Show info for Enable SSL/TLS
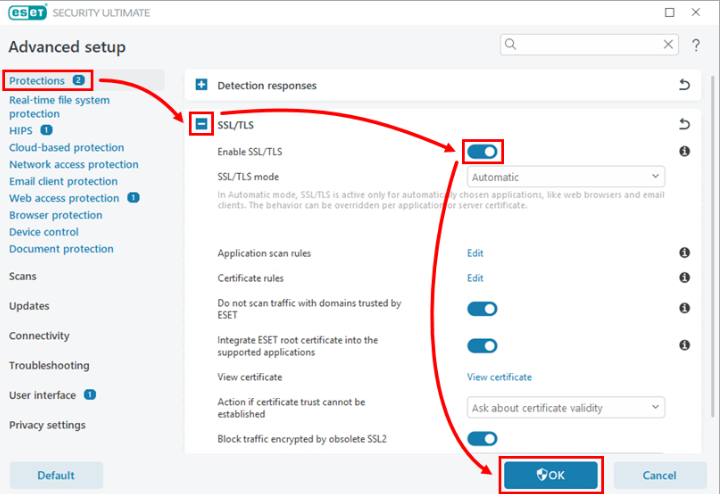720x494 pixels. click(684, 151)
